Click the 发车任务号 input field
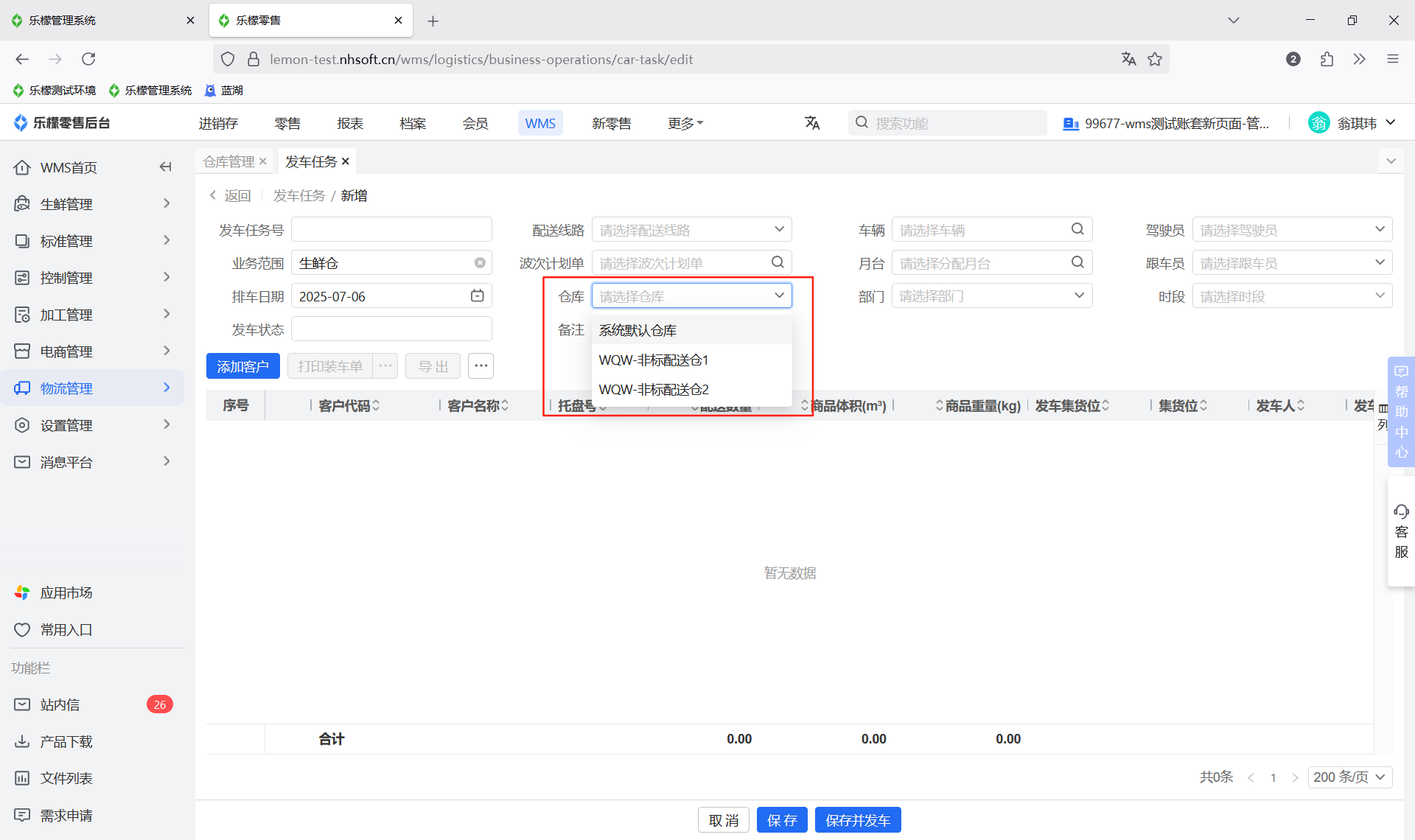 [x=391, y=230]
